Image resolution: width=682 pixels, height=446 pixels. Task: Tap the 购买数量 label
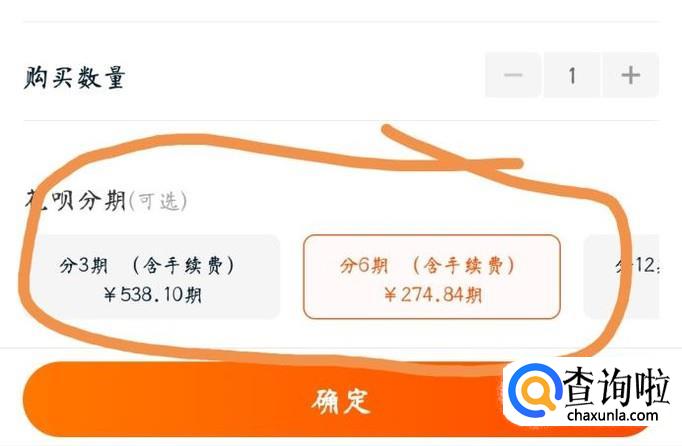coord(75,78)
